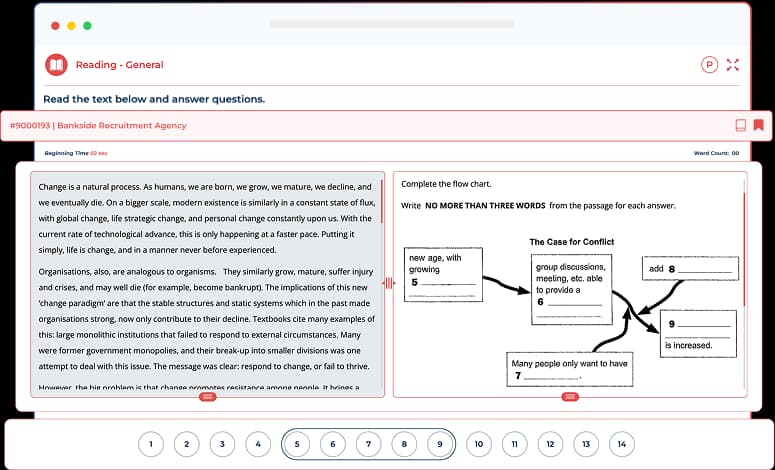Click the browser address bar
The height and width of the screenshot is (470, 775).
[386, 24]
